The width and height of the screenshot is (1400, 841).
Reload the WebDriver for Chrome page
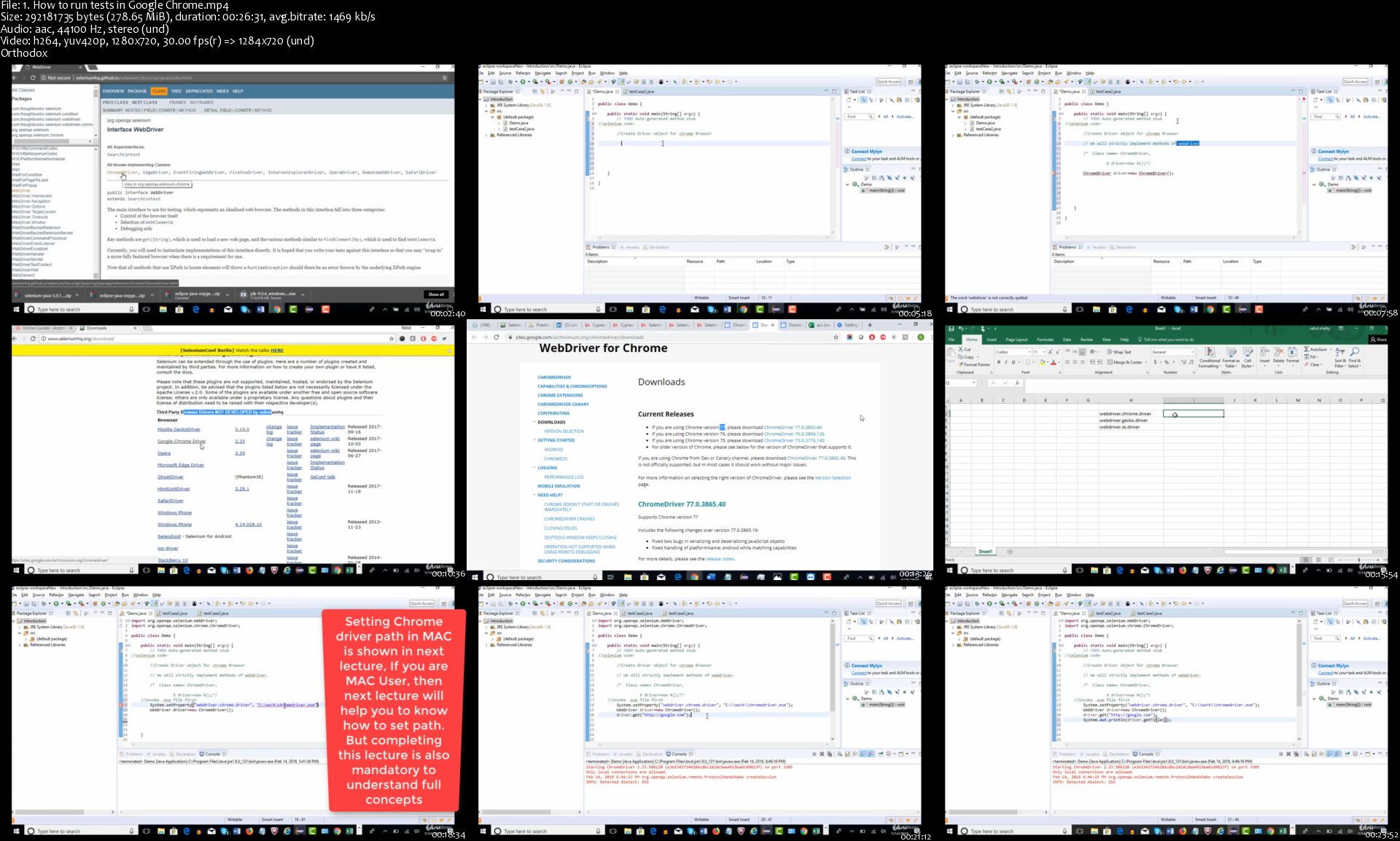(x=496, y=337)
